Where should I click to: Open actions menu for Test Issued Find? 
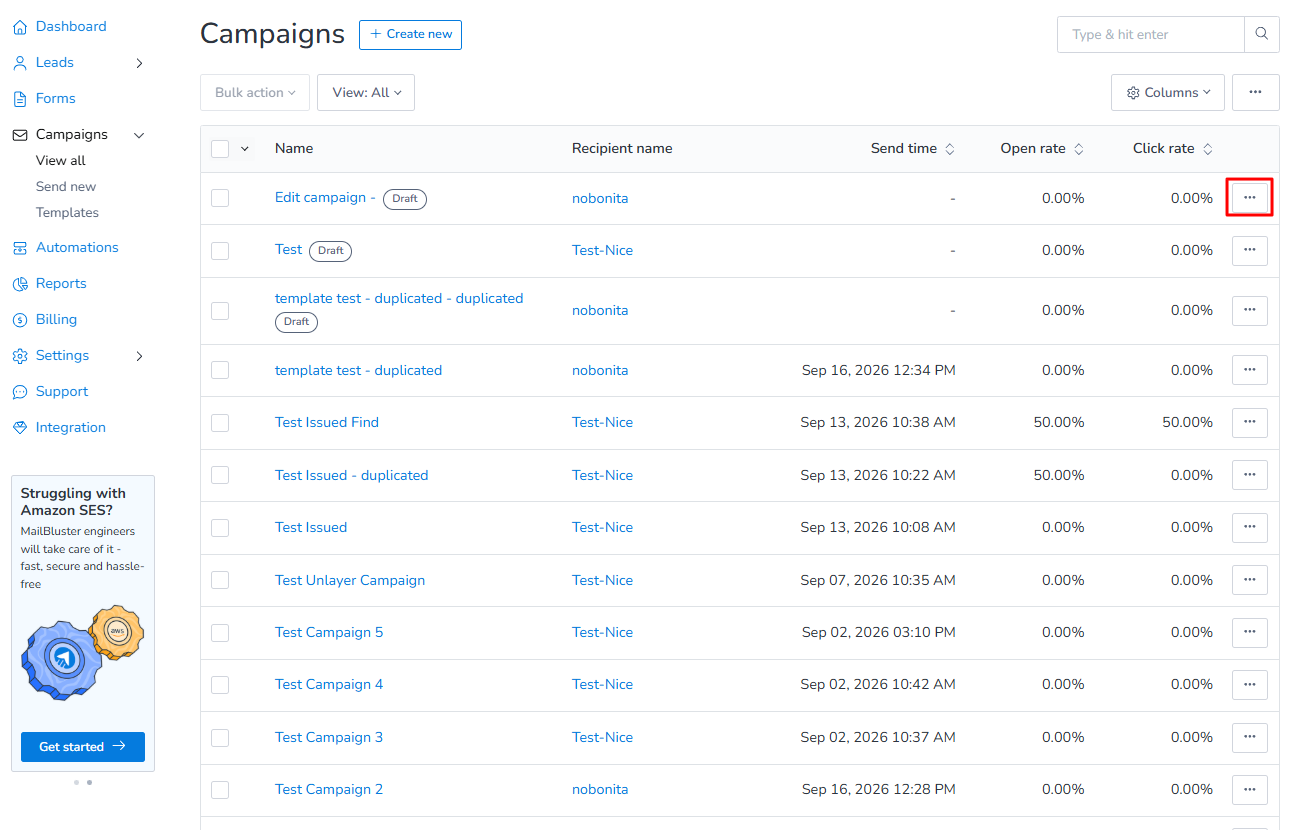coord(1250,422)
